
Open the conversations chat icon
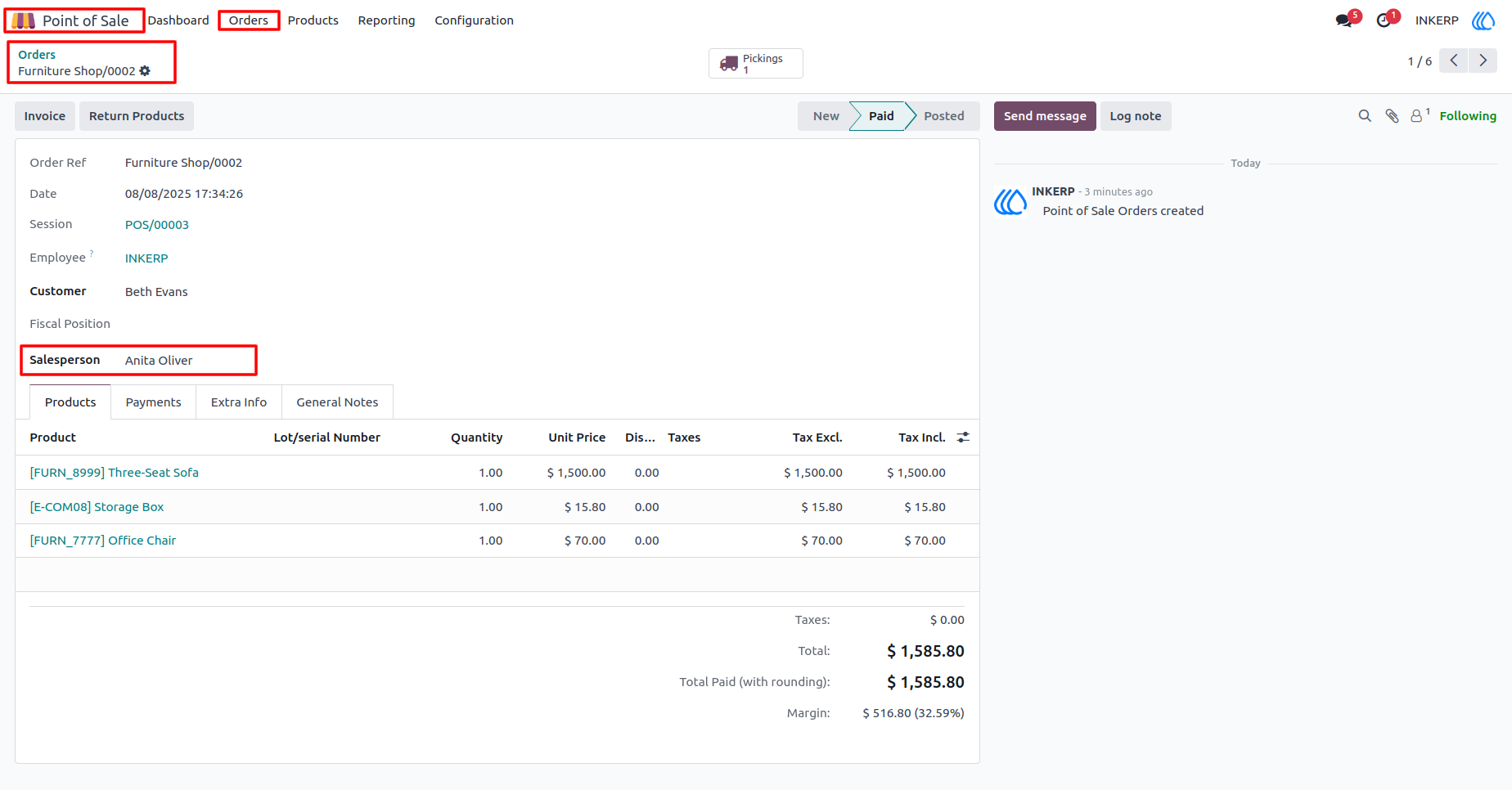[1343, 20]
